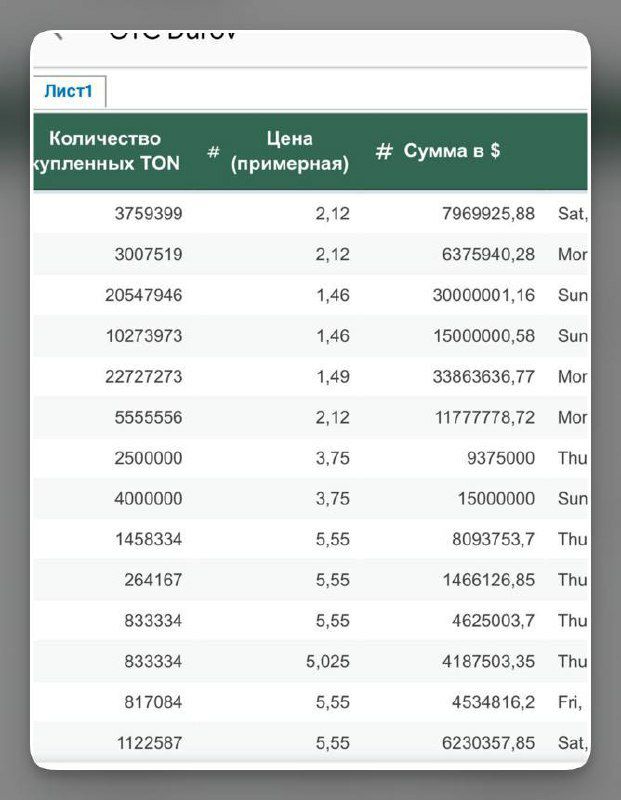Select cell with quantity 1458334
Image resolution: width=621 pixels, height=800 pixels.
point(148,539)
